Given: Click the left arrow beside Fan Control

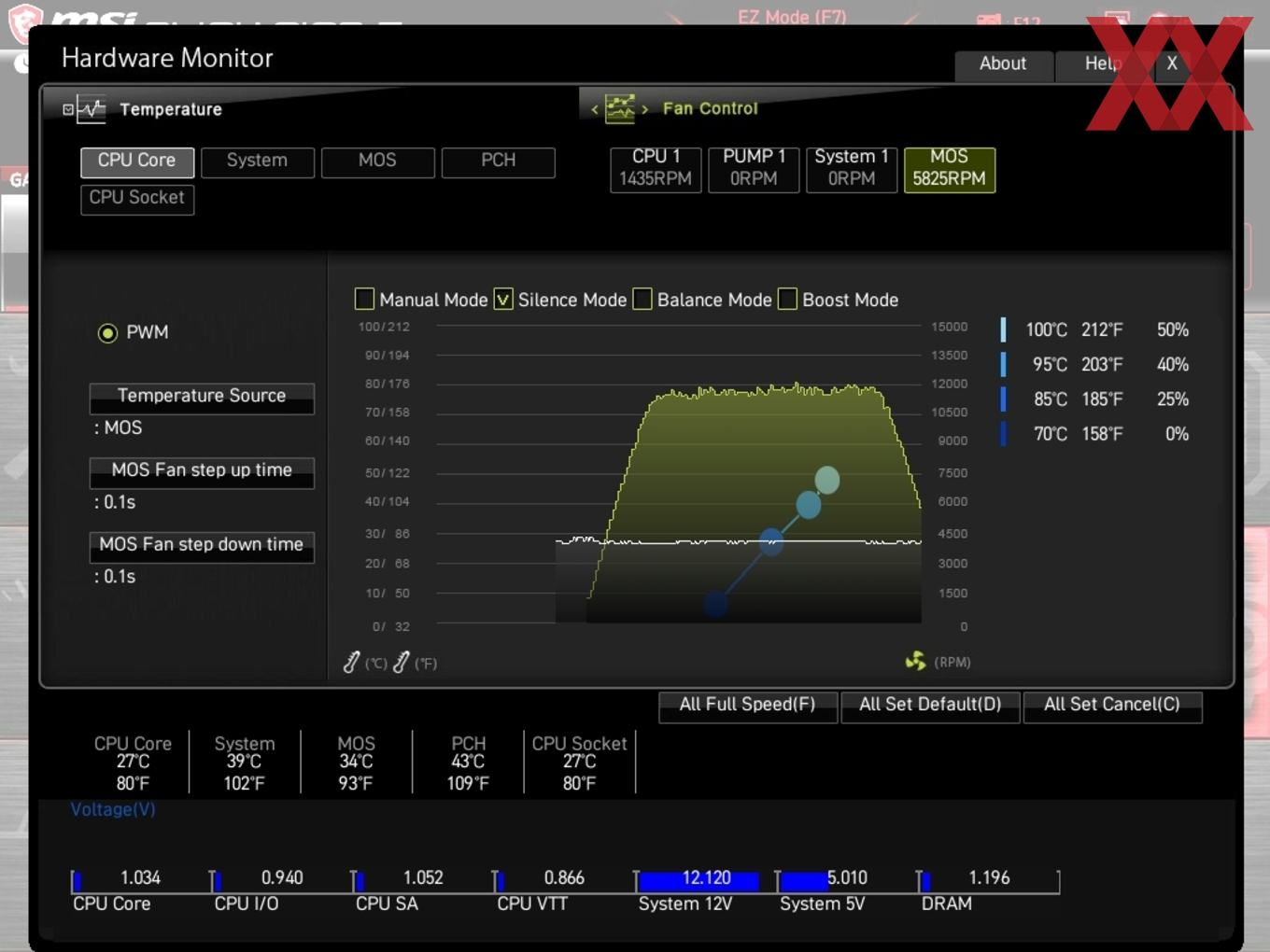Looking at the screenshot, I should (595, 109).
